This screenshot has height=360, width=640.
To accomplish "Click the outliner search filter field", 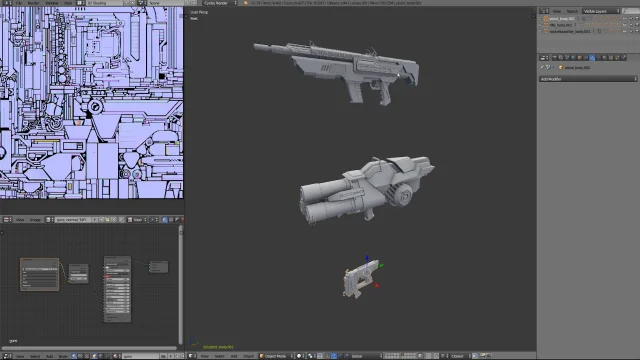I will [631, 11].
